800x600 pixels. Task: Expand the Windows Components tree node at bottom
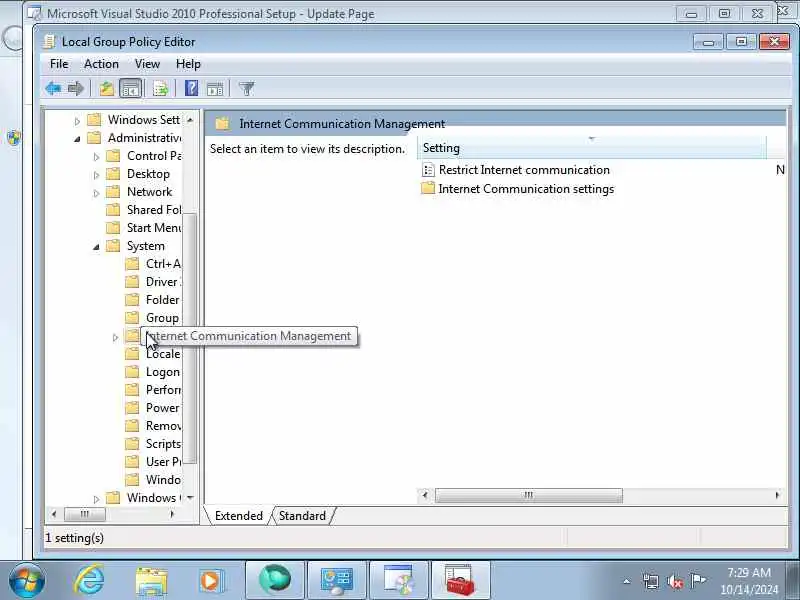point(96,498)
